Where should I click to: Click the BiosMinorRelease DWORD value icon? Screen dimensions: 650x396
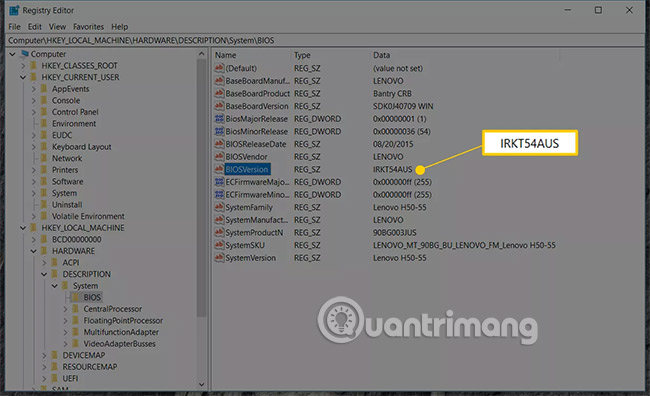click(x=219, y=131)
